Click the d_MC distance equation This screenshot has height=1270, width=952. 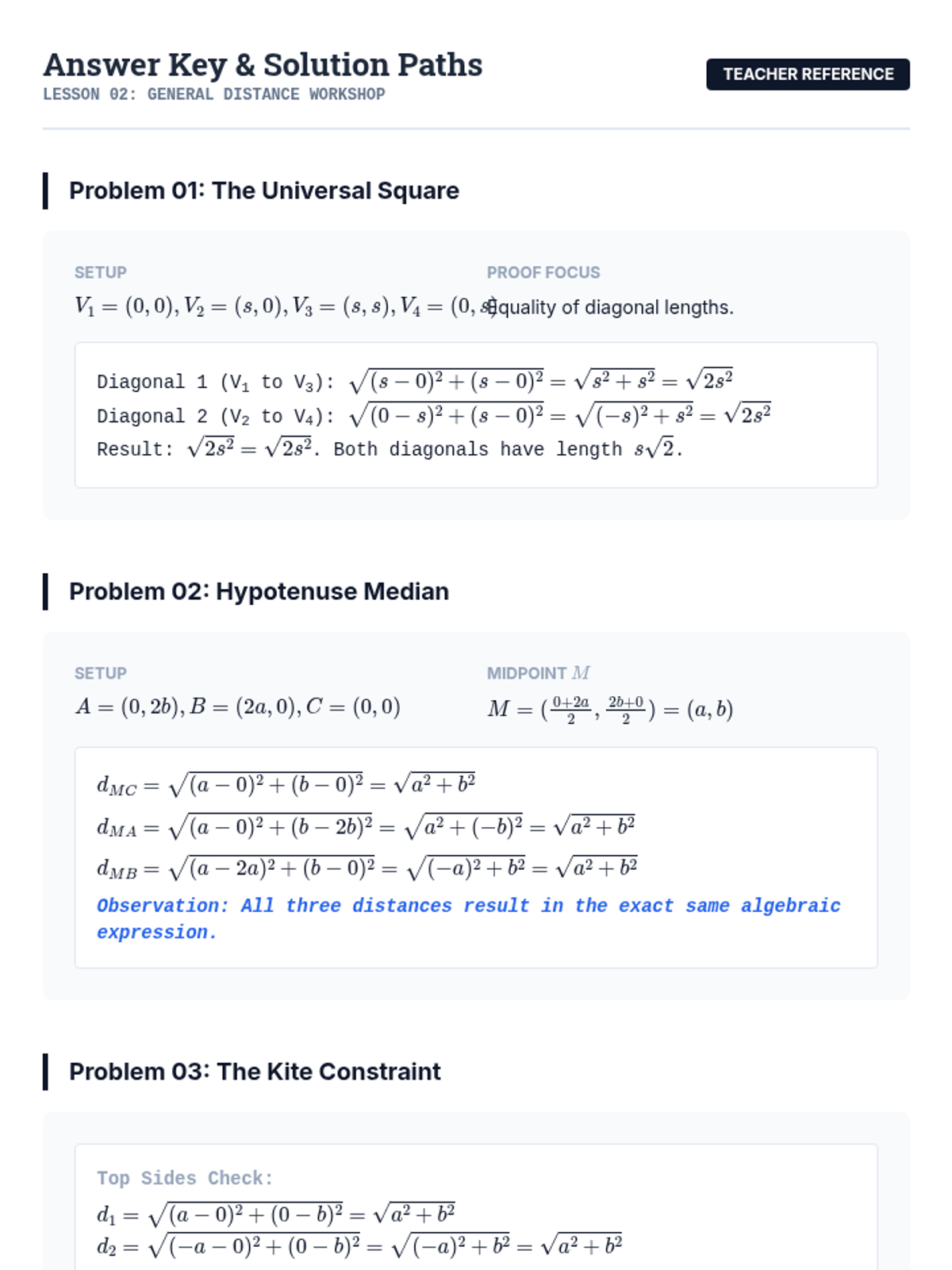click(286, 785)
